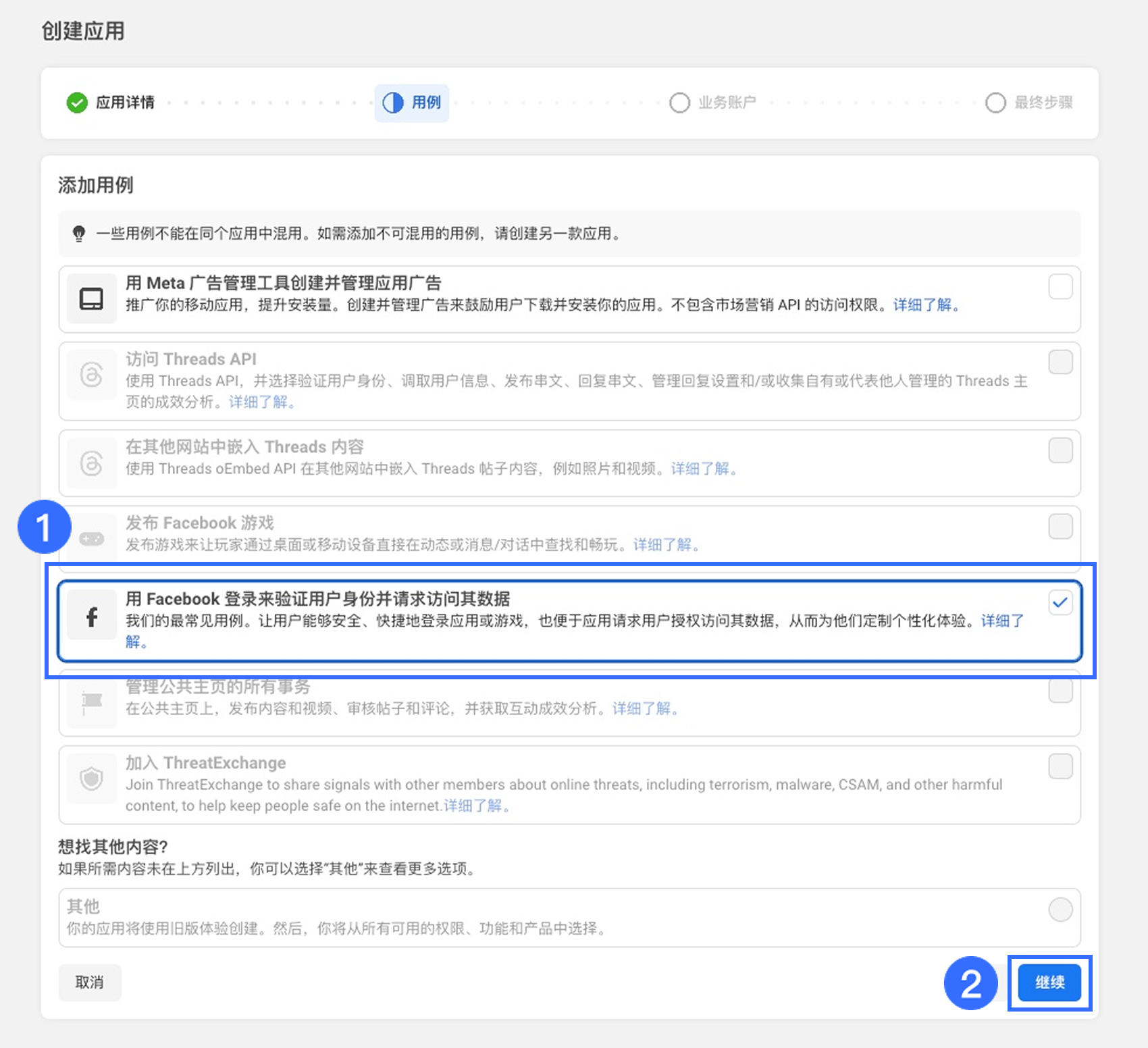Check the 加入 ThreatExchange checkbox
Screen dimensions: 1148x1048
pyautogui.click(x=1060, y=766)
